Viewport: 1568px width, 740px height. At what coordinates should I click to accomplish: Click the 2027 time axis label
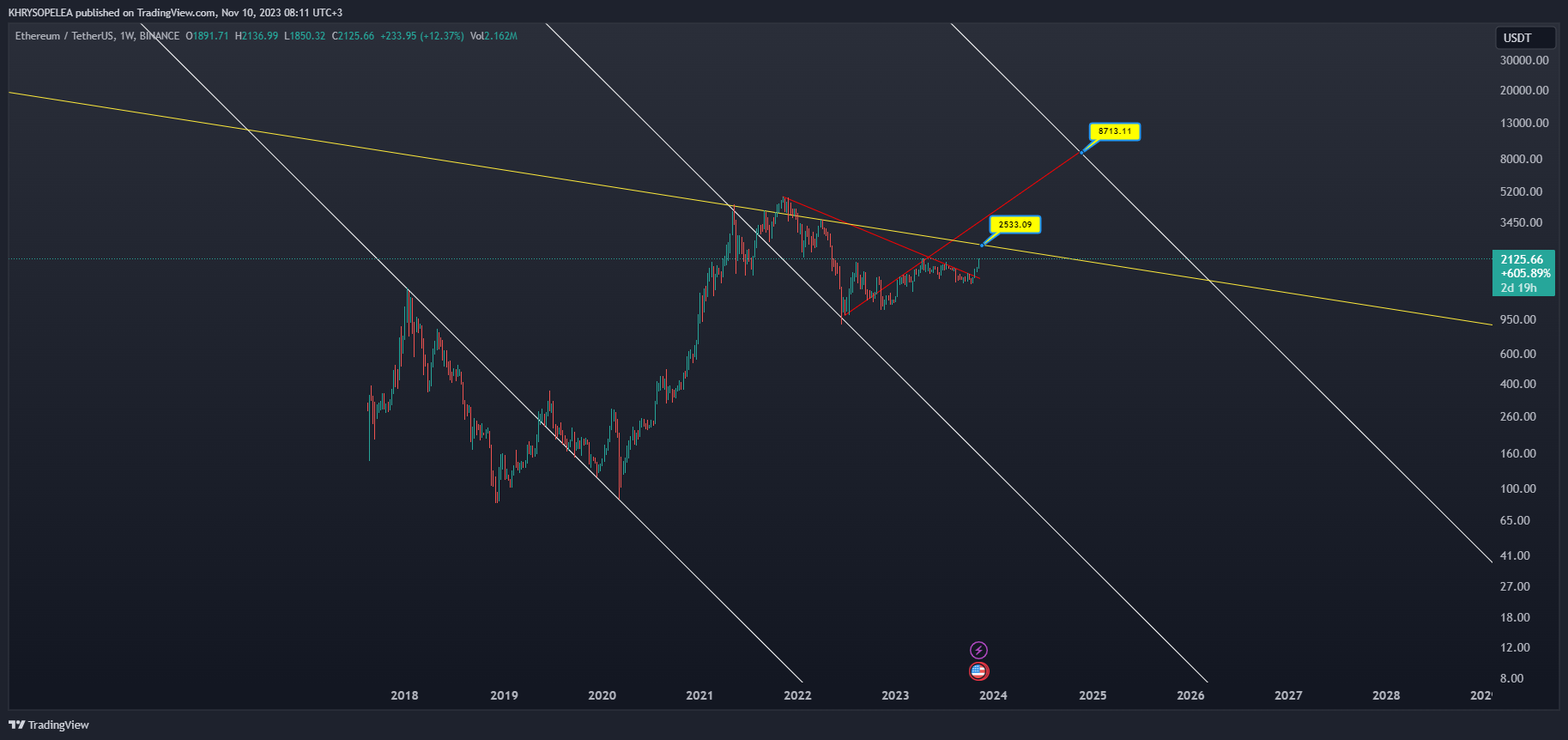(x=1288, y=695)
